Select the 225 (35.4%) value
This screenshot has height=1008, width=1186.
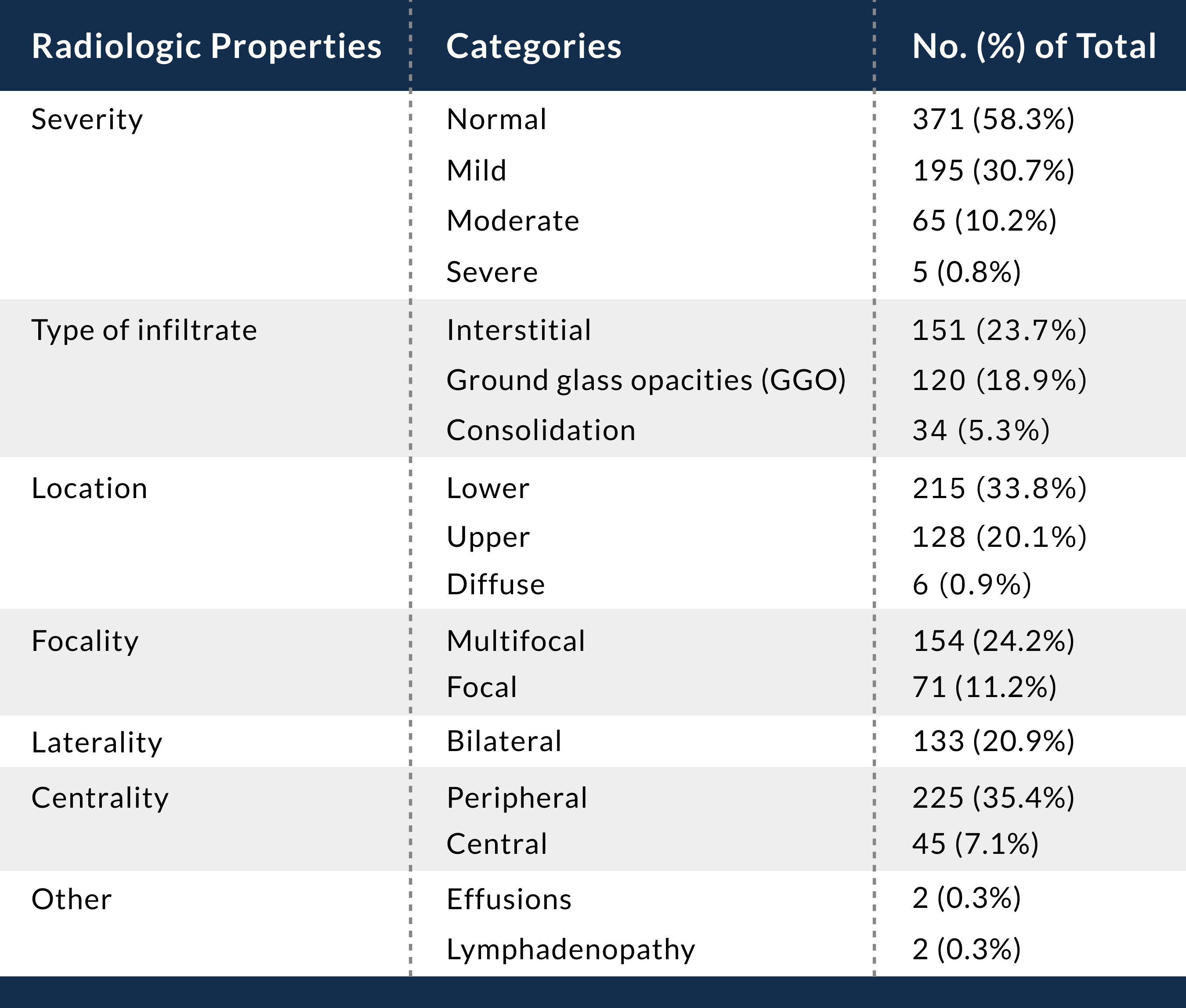point(993,798)
